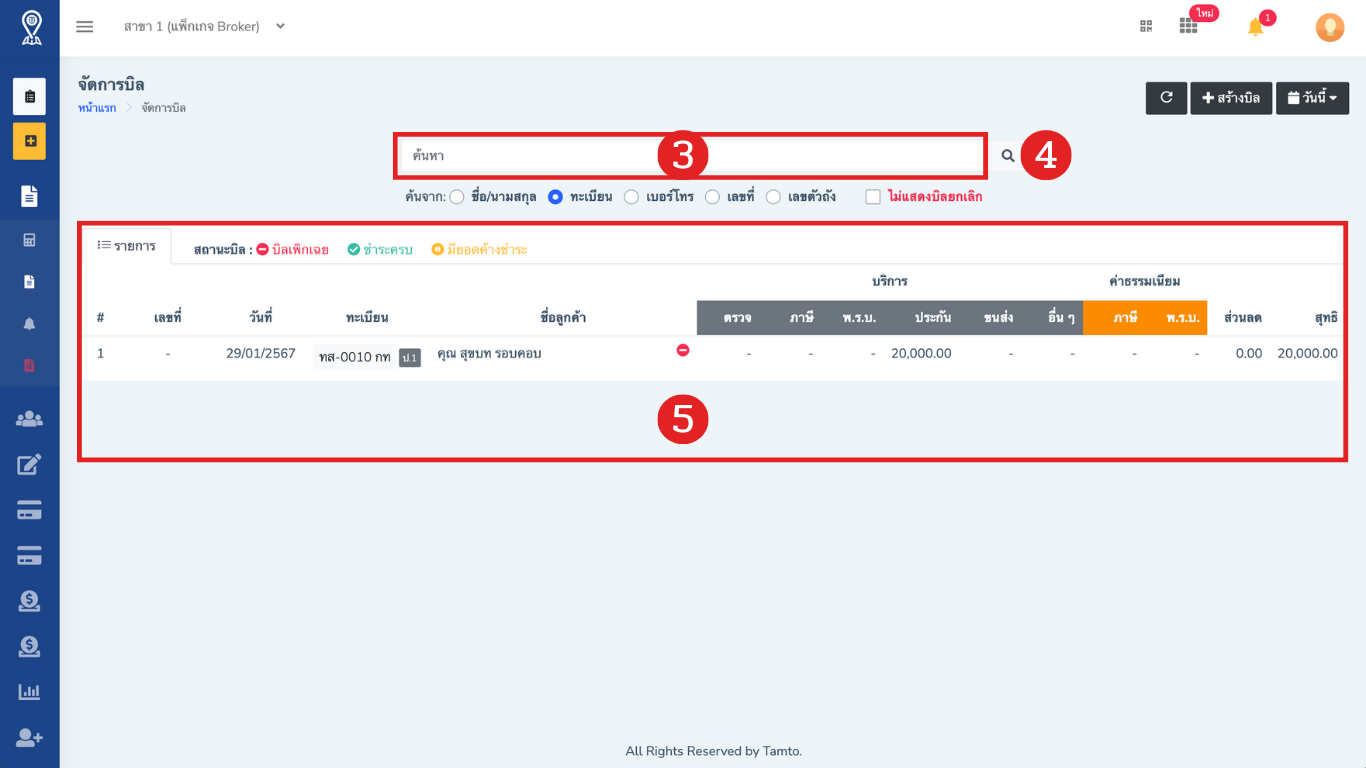The width and height of the screenshot is (1366, 768).
Task: Click the bell icon in the left sidebar
Action: (29, 324)
